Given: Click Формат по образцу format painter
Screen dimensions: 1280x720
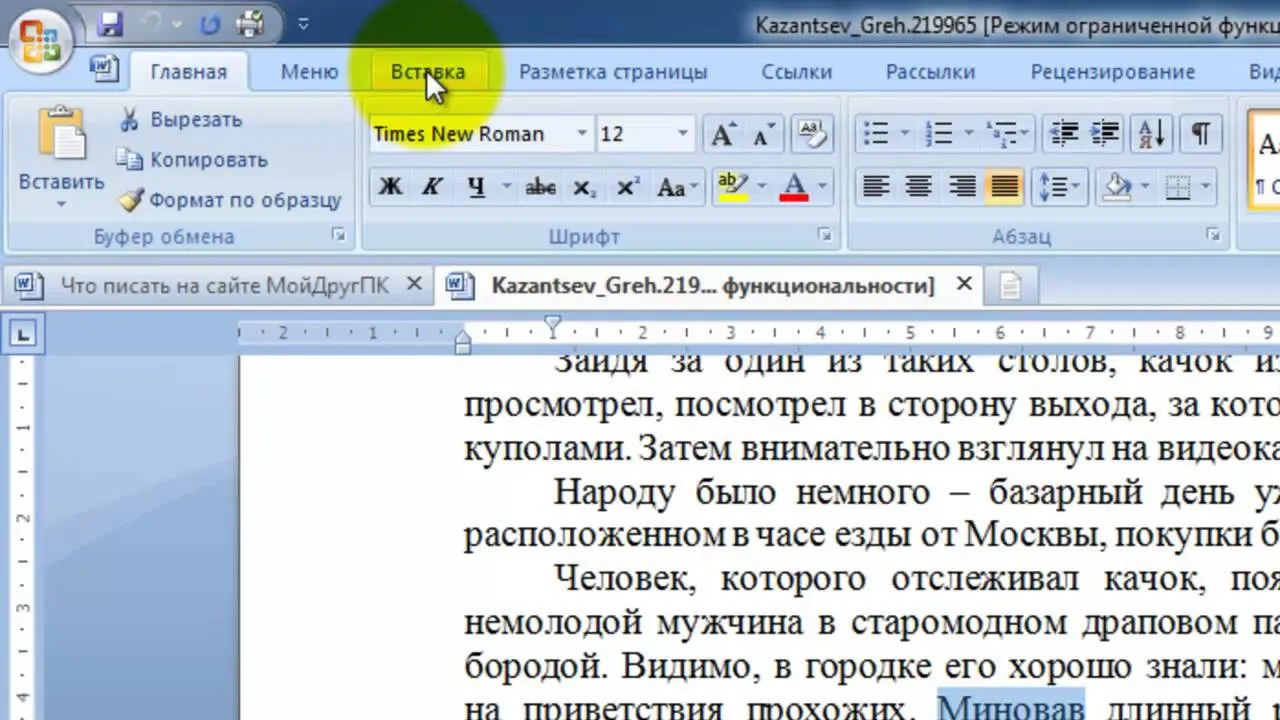Looking at the screenshot, I should (x=230, y=200).
